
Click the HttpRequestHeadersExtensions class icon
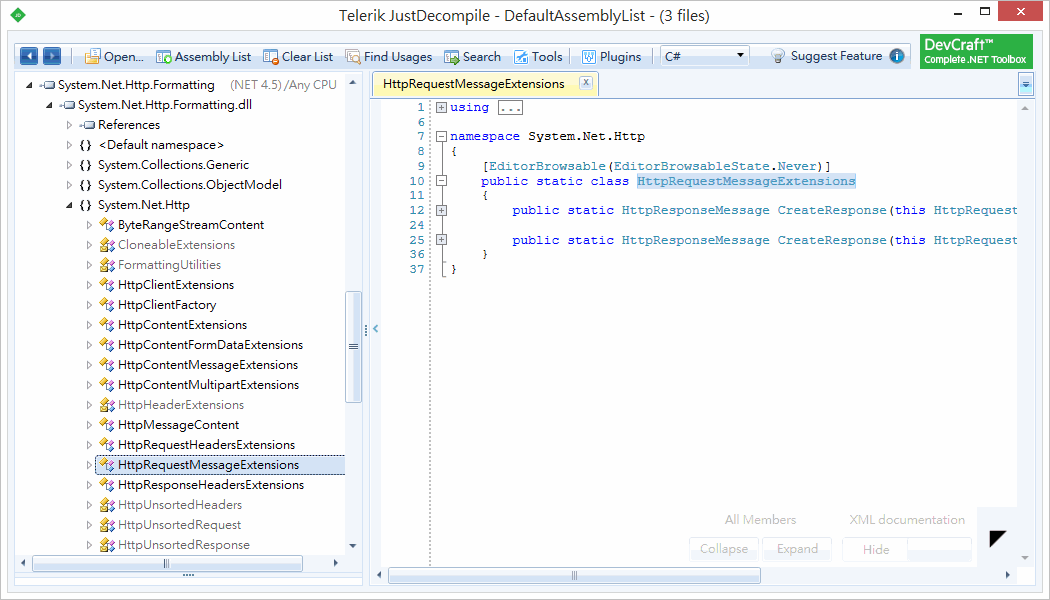tap(106, 445)
